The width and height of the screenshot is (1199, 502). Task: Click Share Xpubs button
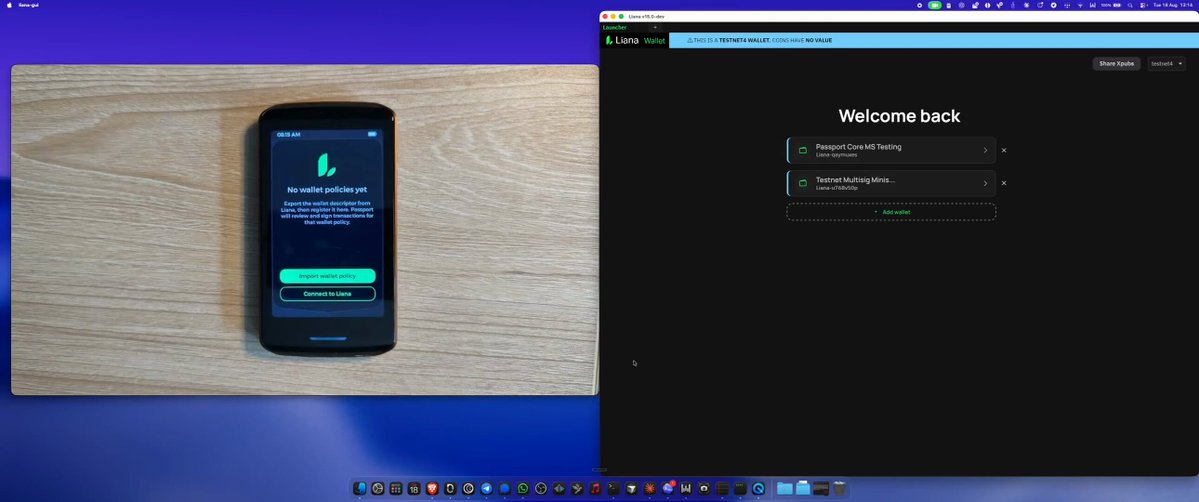click(x=1116, y=64)
